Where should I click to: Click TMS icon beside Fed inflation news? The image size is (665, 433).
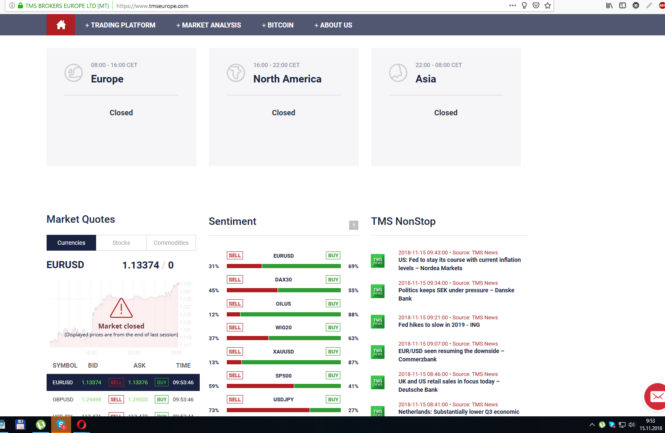377,260
